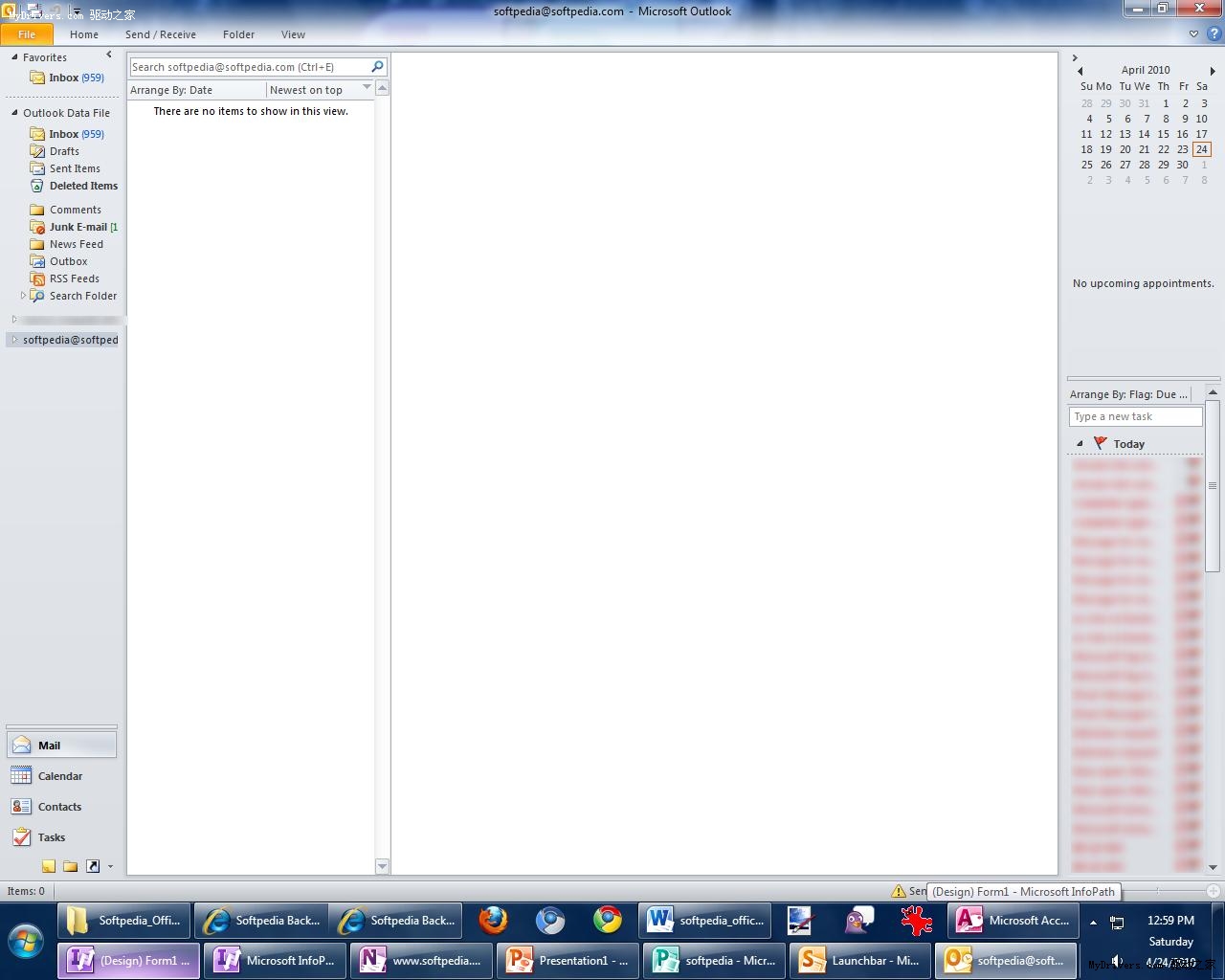Click the mail search box
1225x980 pixels.
(x=249, y=67)
